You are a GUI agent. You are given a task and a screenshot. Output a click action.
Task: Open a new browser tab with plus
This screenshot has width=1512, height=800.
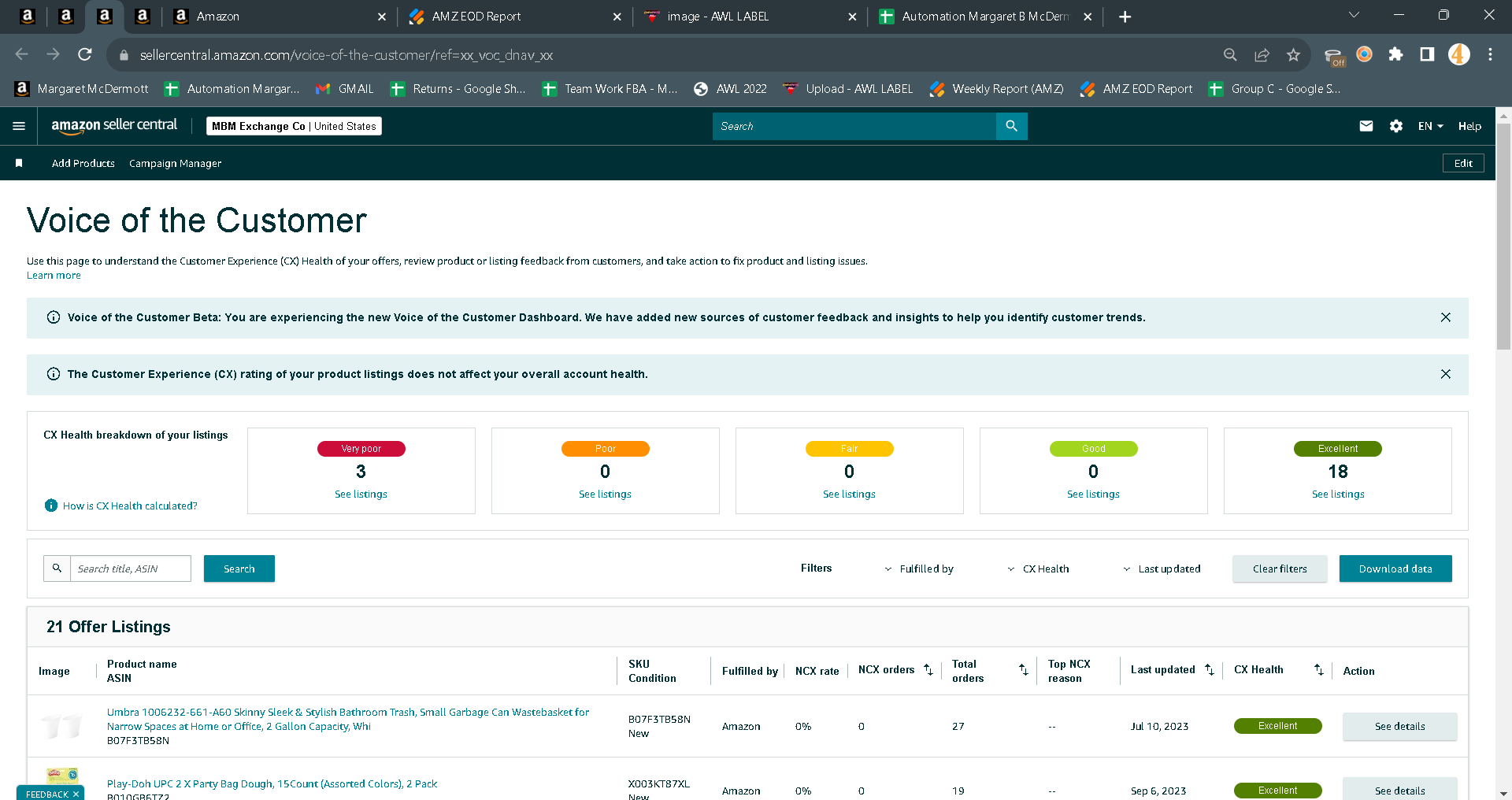pos(1125,17)
